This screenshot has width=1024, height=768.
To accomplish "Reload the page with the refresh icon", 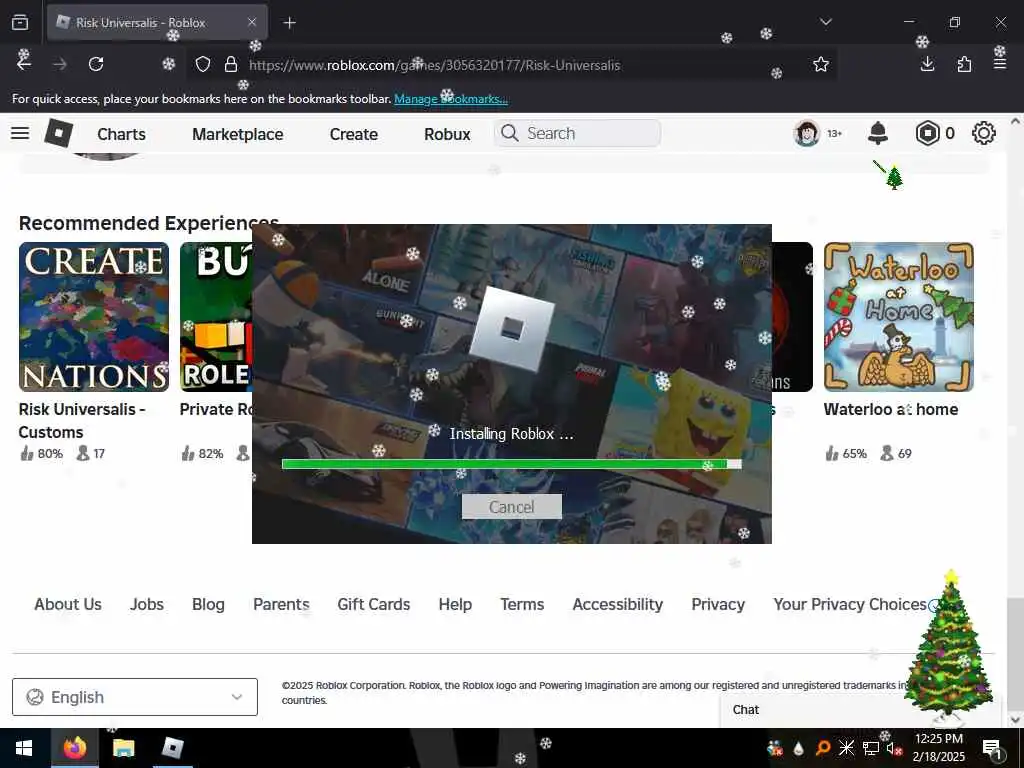I will [96, 64].
